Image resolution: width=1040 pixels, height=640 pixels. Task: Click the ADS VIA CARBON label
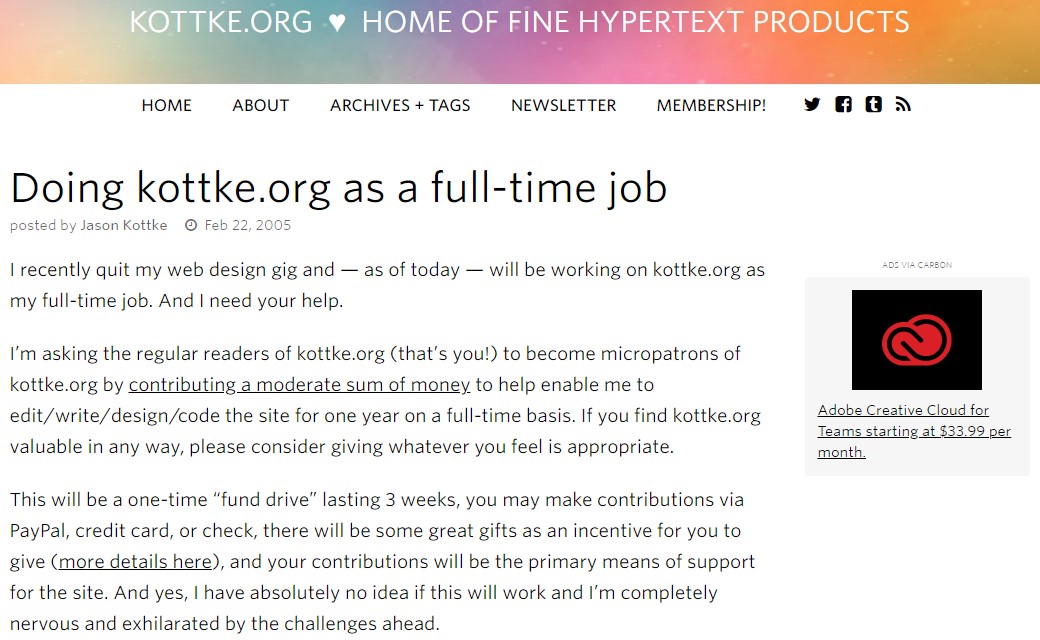tap(917, 265)
